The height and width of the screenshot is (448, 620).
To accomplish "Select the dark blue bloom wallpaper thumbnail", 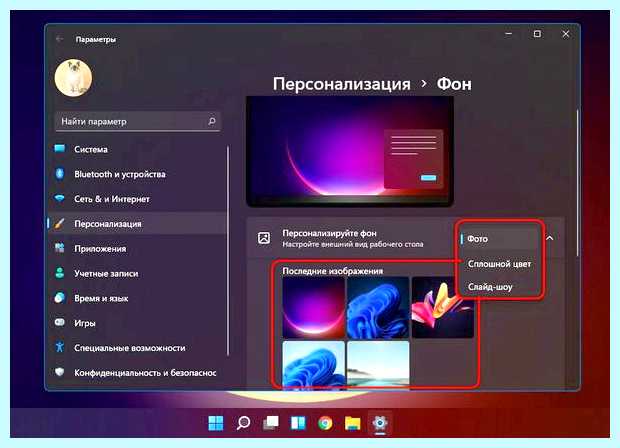I will point(378,308).
